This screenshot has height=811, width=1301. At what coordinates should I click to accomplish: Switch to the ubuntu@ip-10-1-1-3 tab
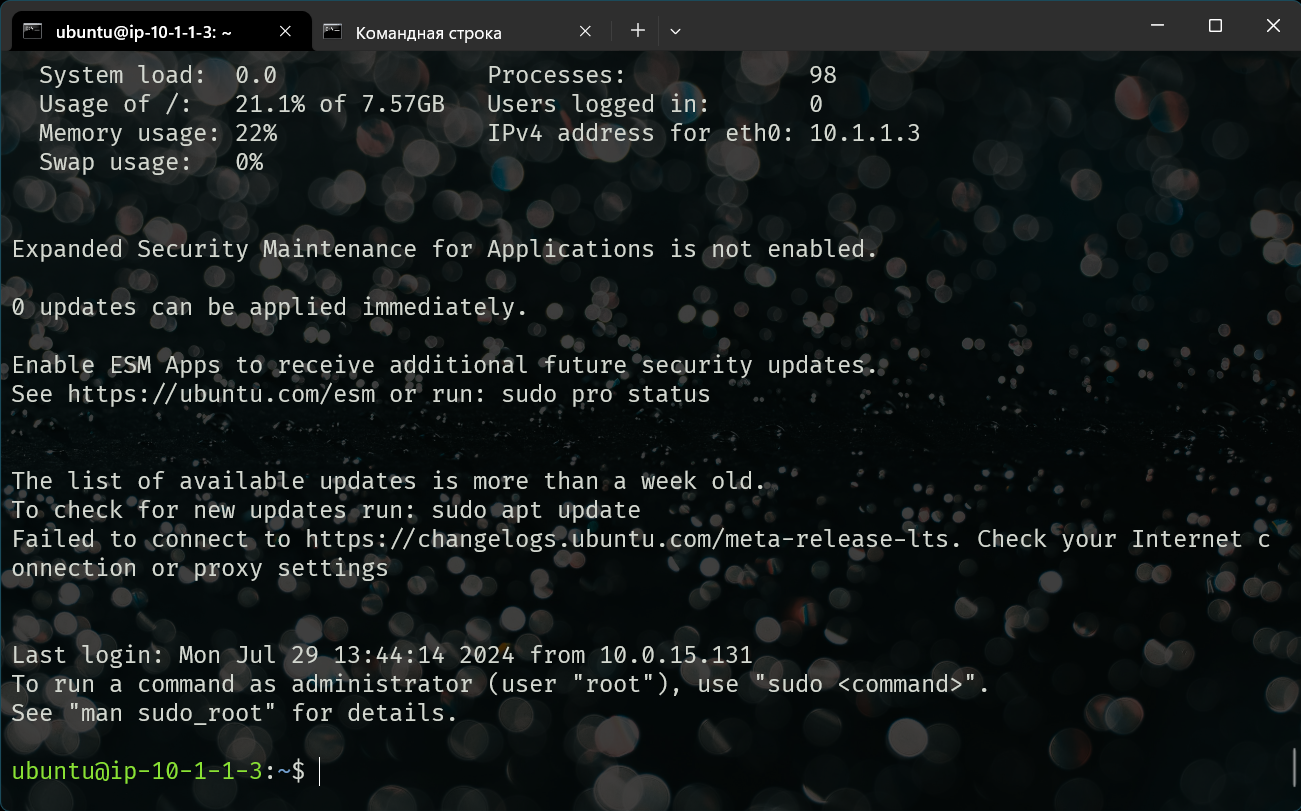[x=144, y=33]
